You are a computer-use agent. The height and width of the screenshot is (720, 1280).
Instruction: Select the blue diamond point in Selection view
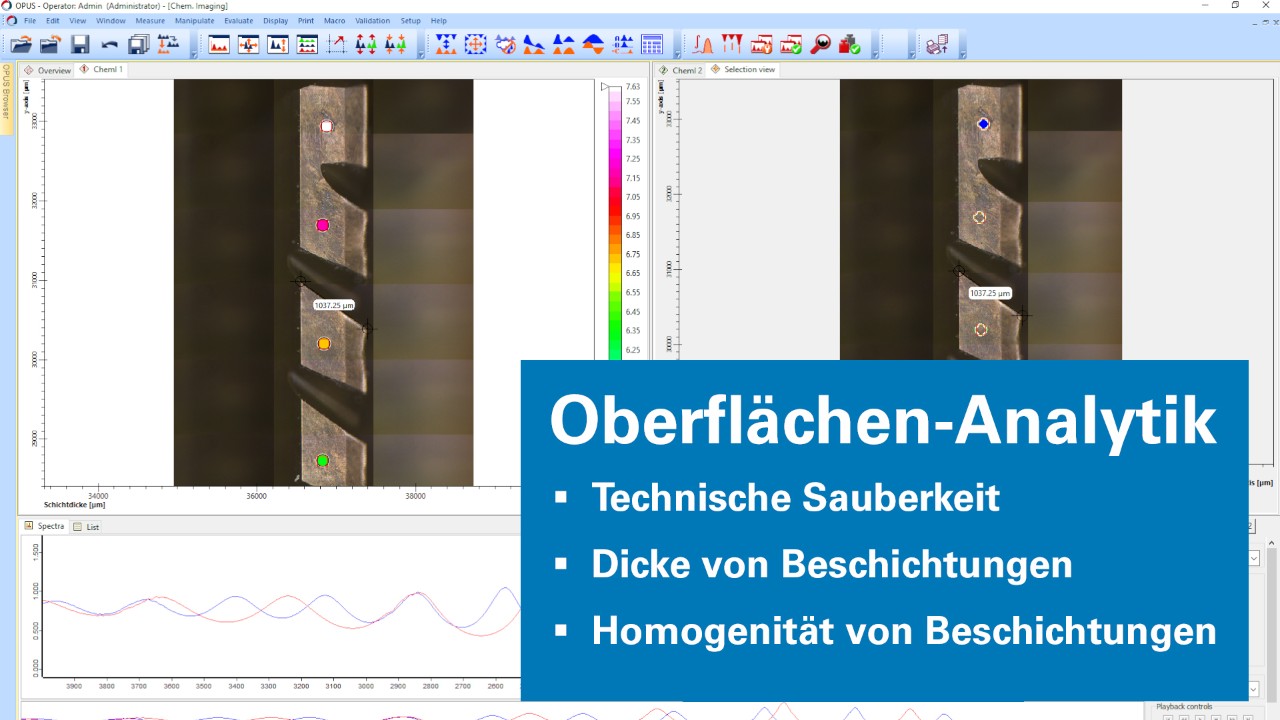coord(984,124)
